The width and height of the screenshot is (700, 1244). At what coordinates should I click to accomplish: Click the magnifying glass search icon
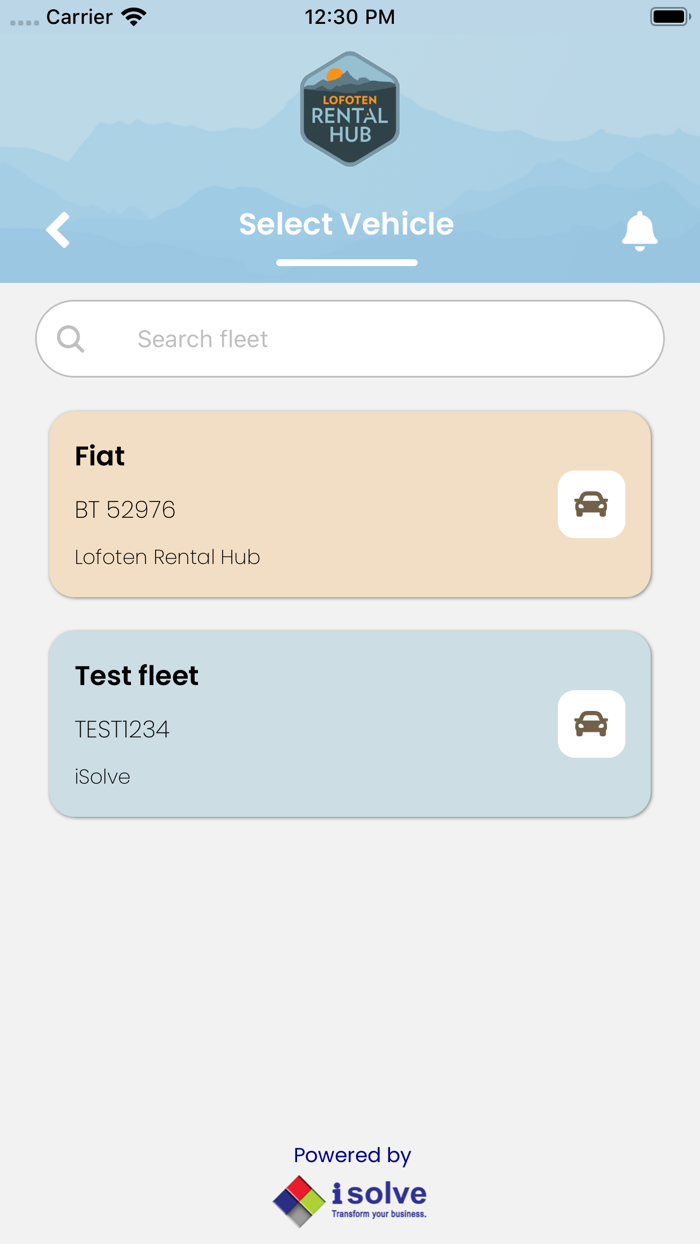[x=71, y=339]
